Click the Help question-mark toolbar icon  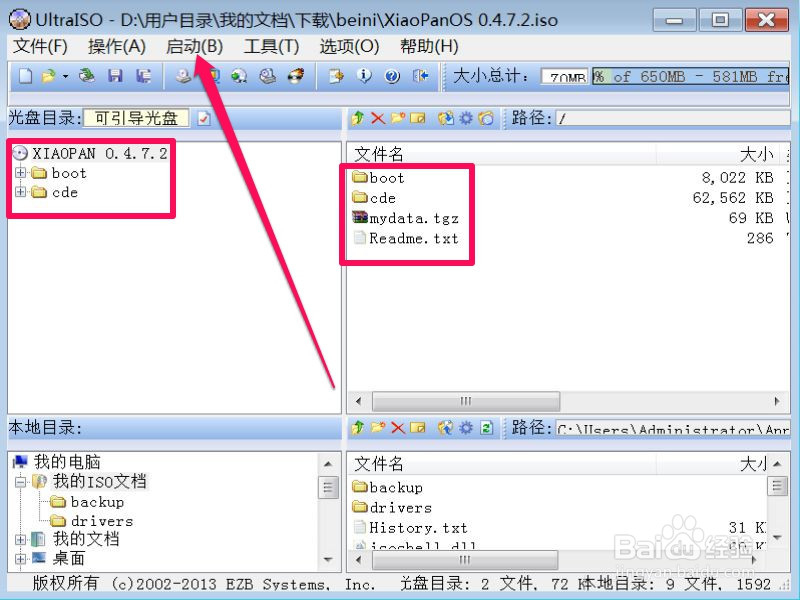tap(392, 77)
